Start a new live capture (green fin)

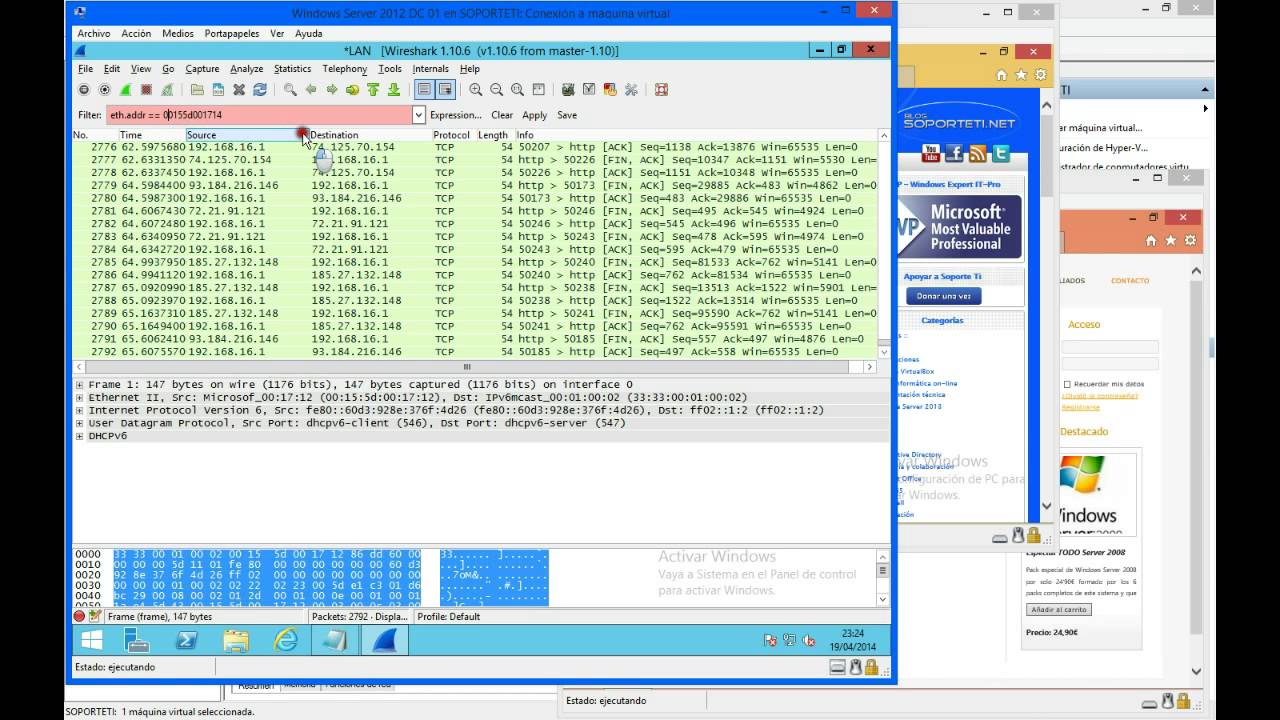pos(126,89)
